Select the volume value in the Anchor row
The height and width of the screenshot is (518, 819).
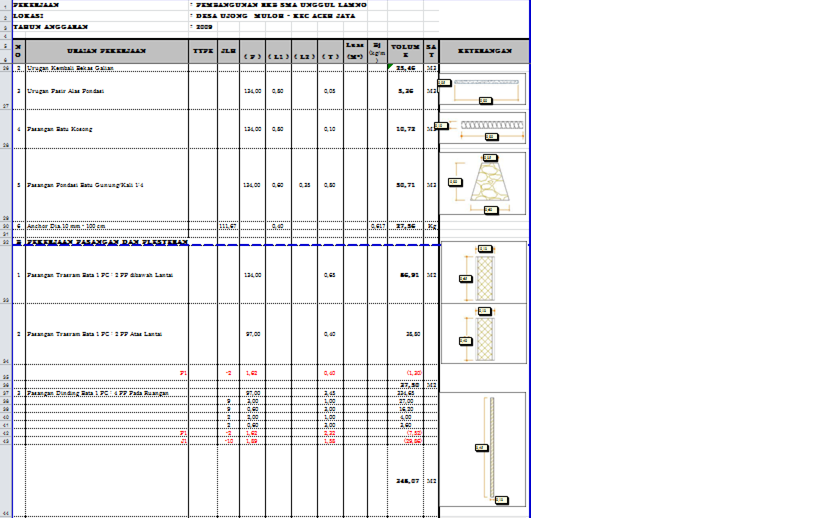(x=406, y=226)
